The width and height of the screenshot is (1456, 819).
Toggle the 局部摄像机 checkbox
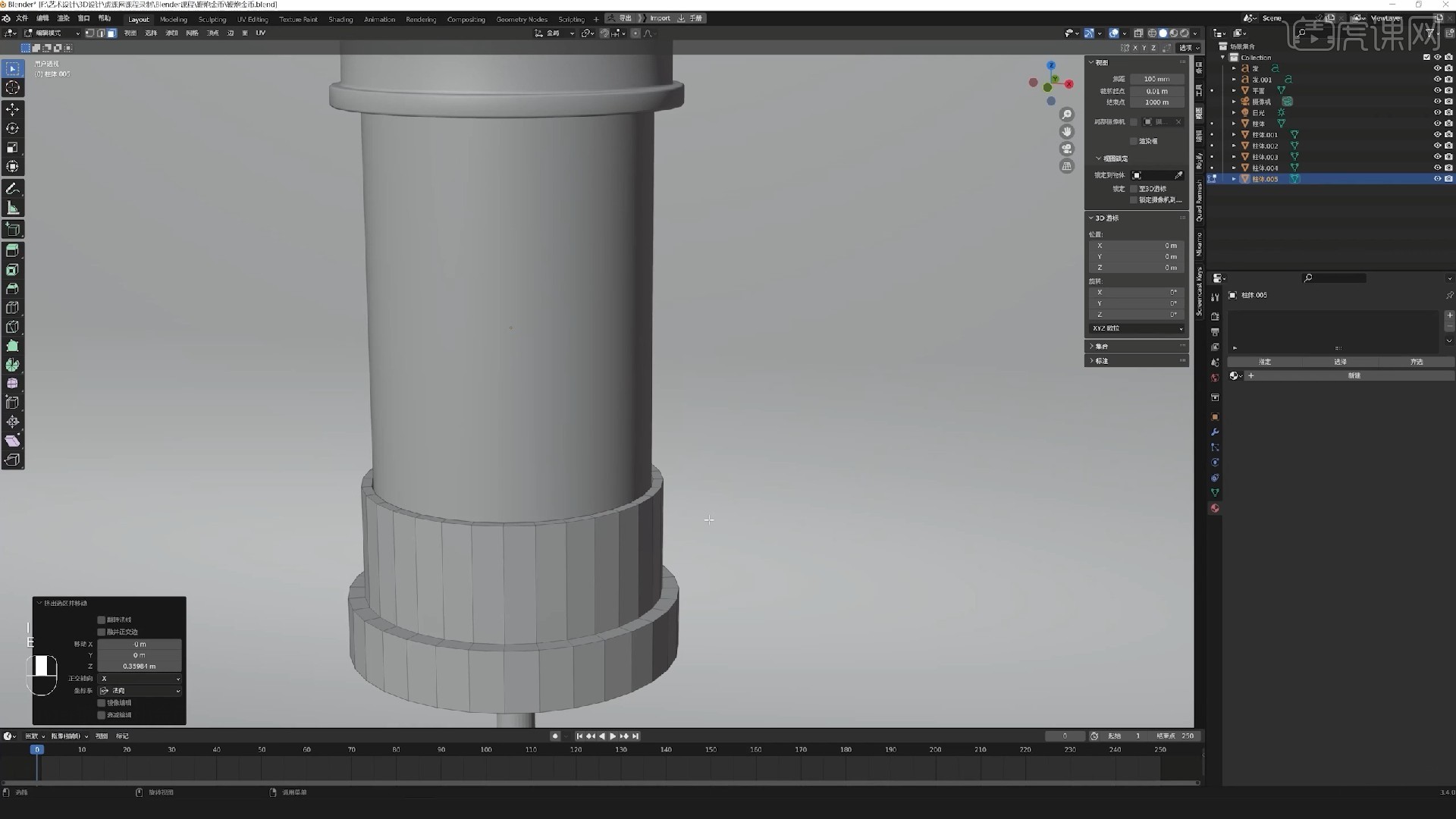(1134, 122)
